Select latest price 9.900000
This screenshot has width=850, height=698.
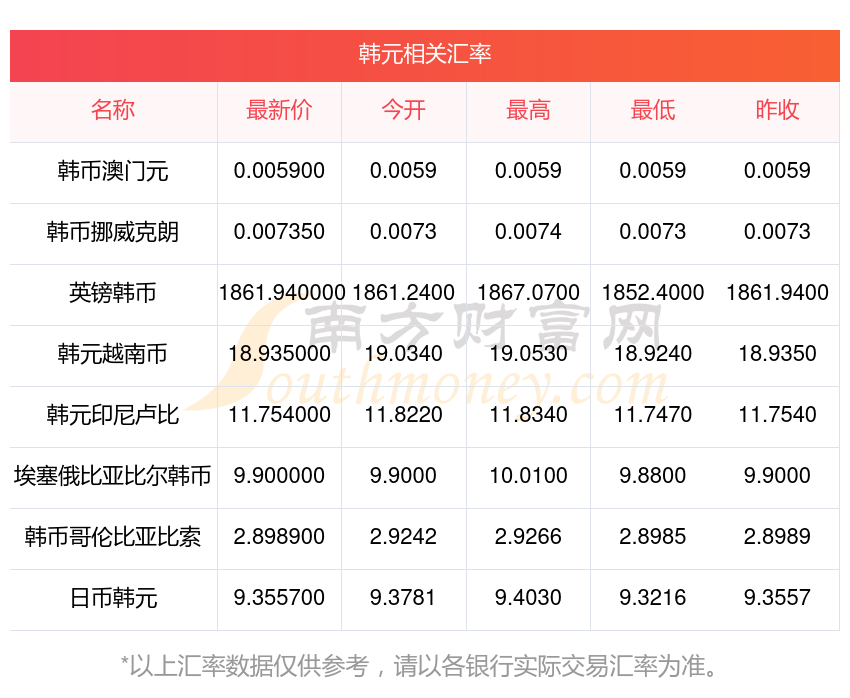pyautogui.click(x=279, y=476)
